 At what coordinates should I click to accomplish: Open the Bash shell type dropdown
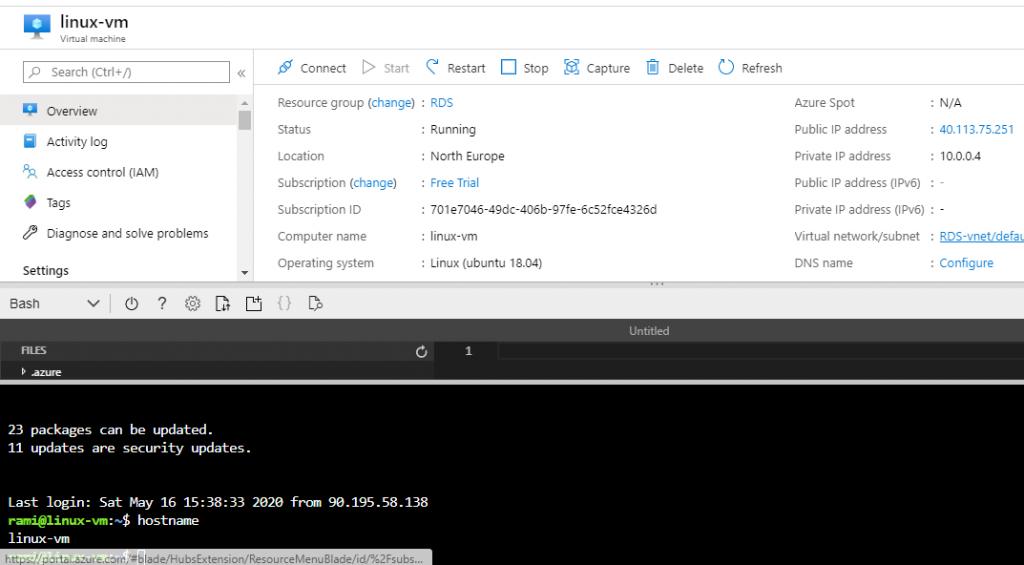click(x=55, y=304)
